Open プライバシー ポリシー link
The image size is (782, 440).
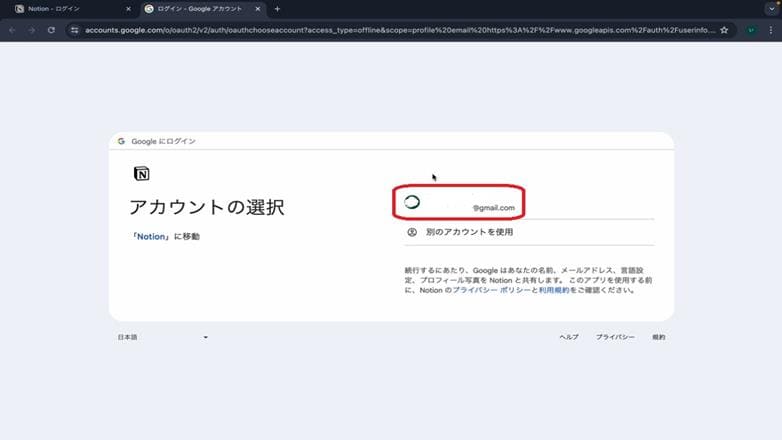(x=491, y=290)
